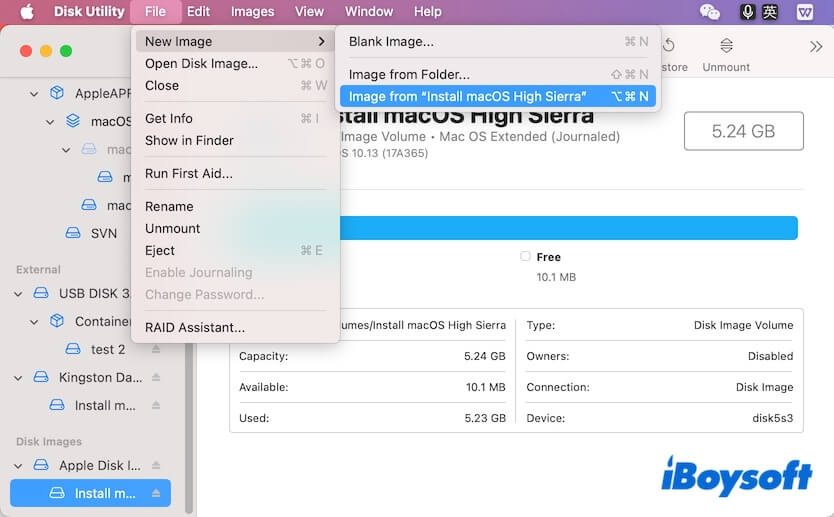
Task: Eject Kingston disk using its eject icon
Action: (x=156, y=378)
